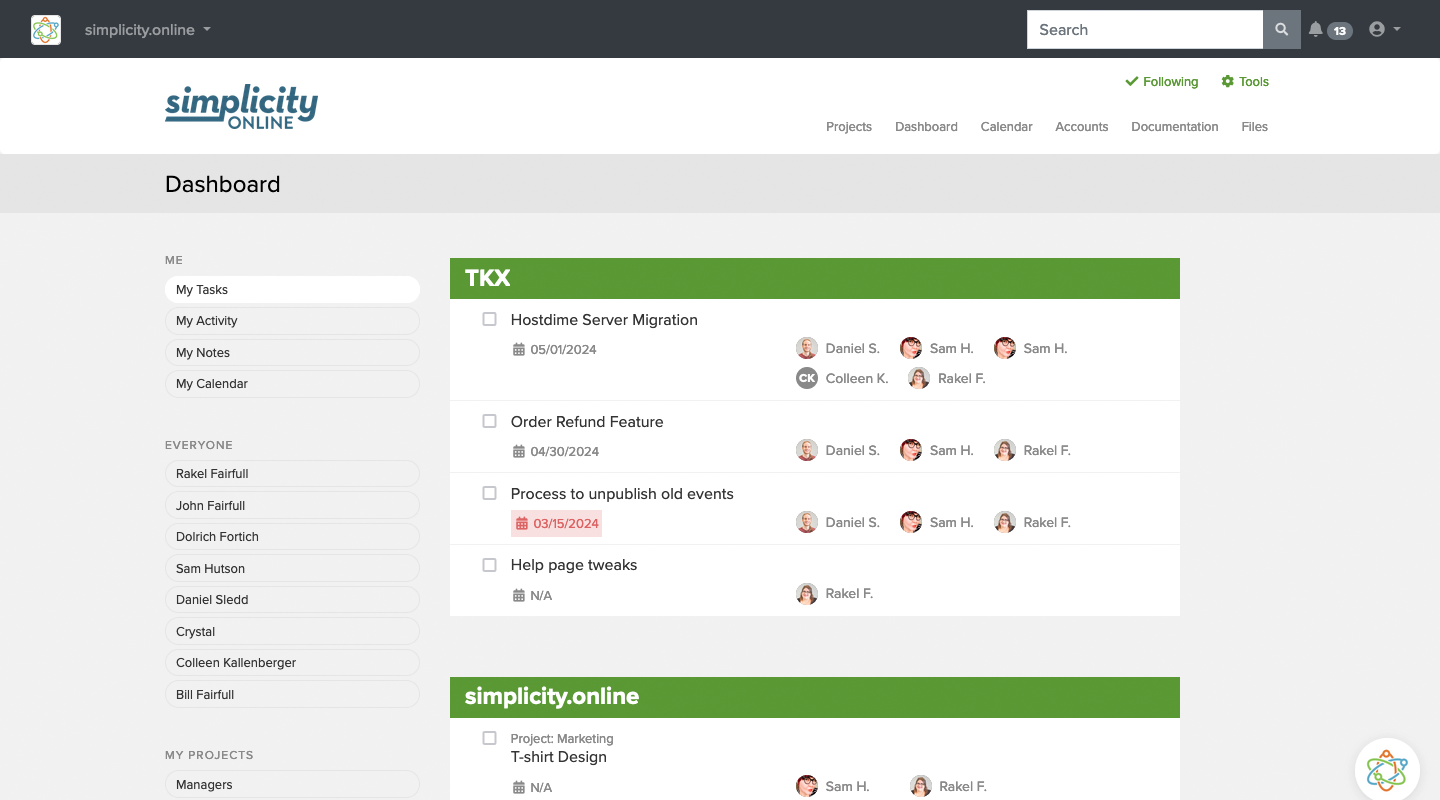Open the Order Refund Feature task title
1440x800 pixels.
click(587, 422)
